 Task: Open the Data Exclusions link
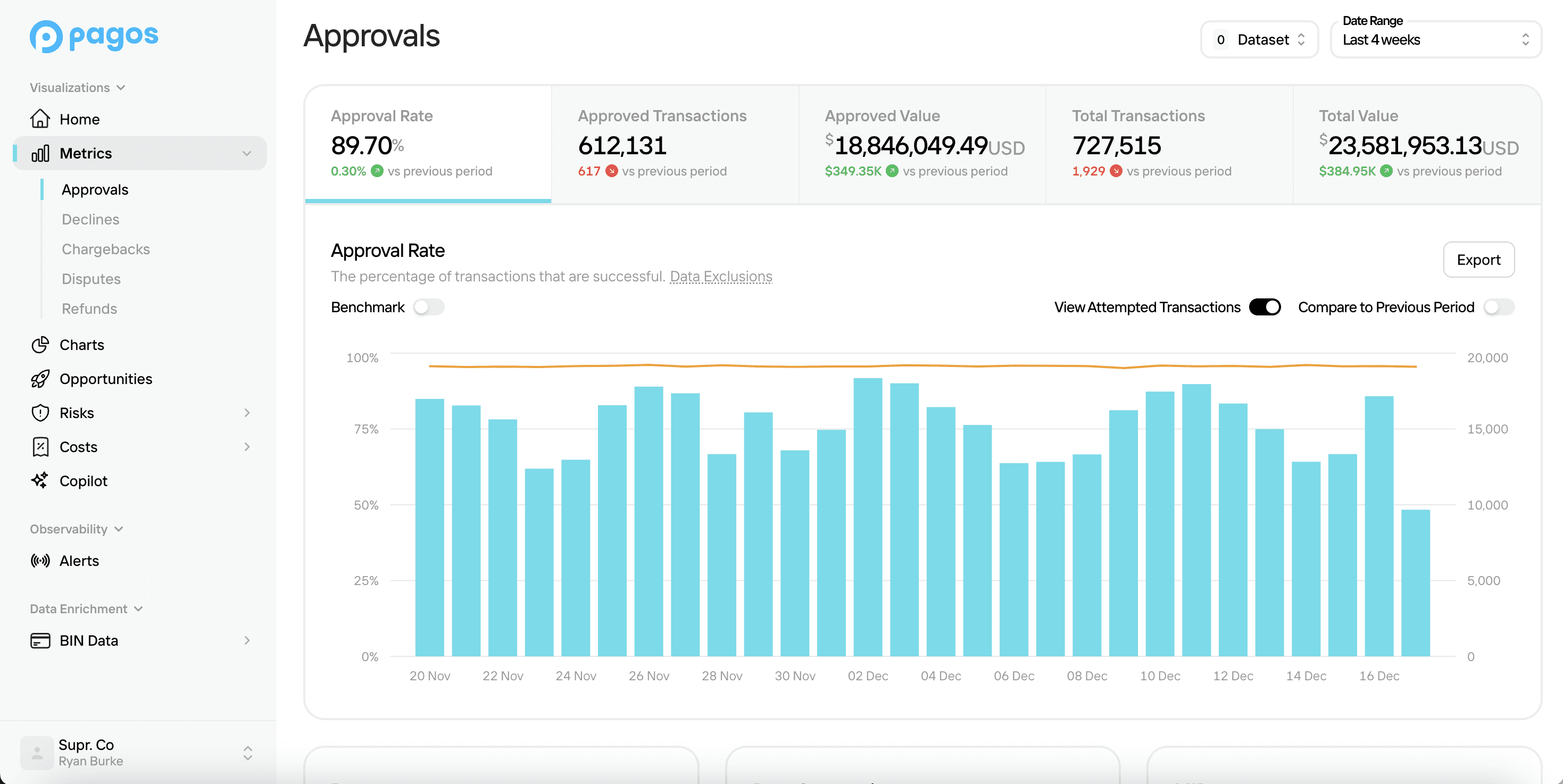tap(721, 276)
